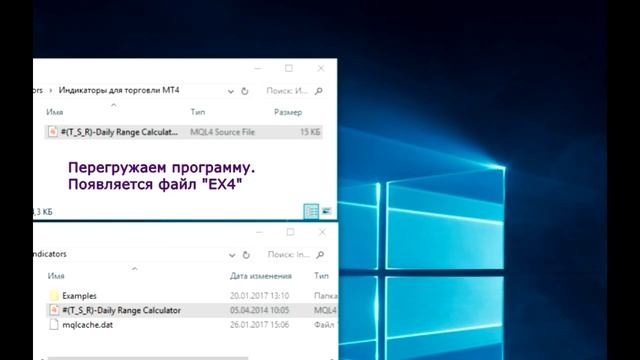Click the horizontal scrollbar in the Indicators window
Viewport: 640px width, 360px height.
[x=148, y=358]
